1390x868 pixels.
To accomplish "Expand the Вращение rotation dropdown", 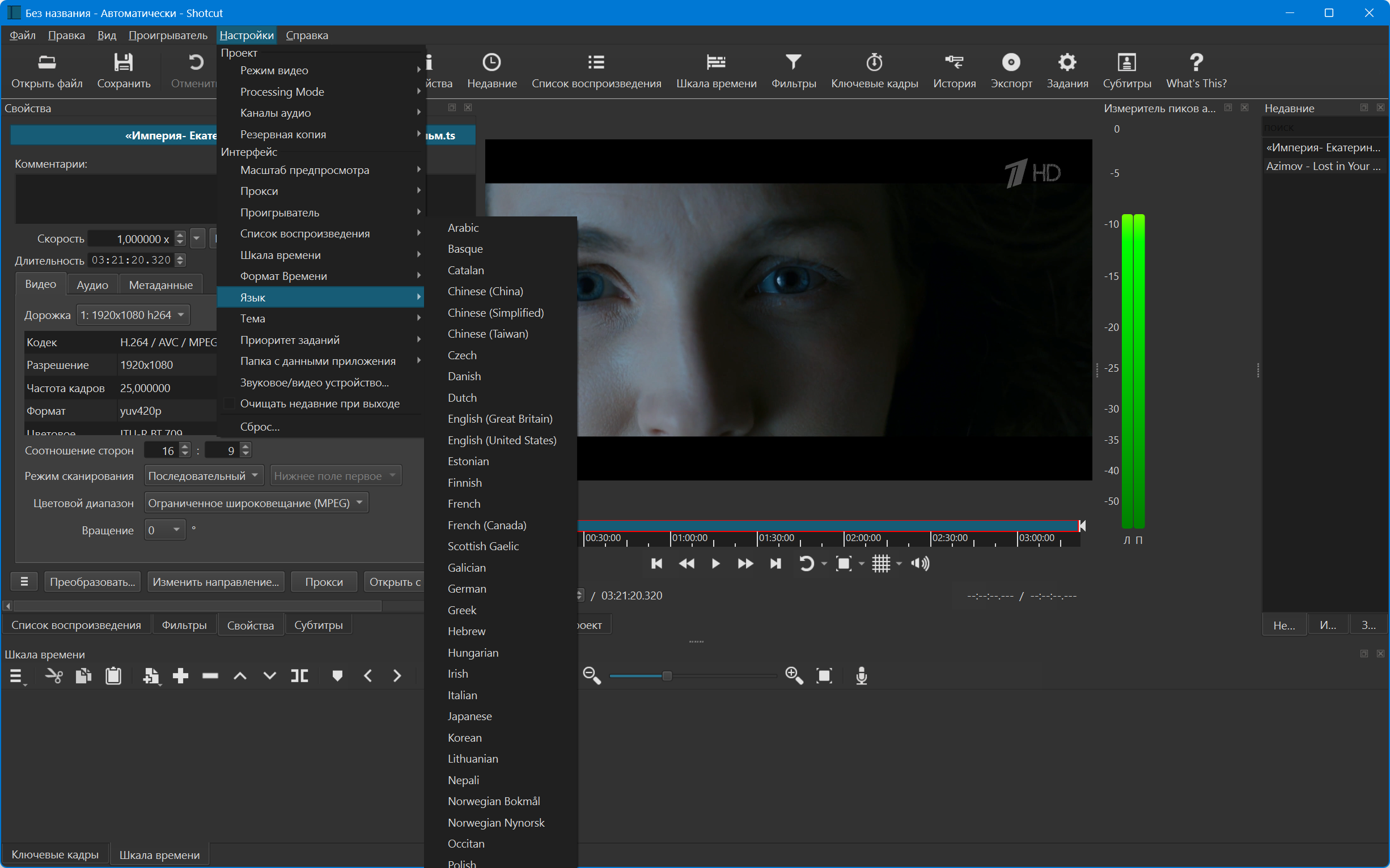I will click(165, 530).
